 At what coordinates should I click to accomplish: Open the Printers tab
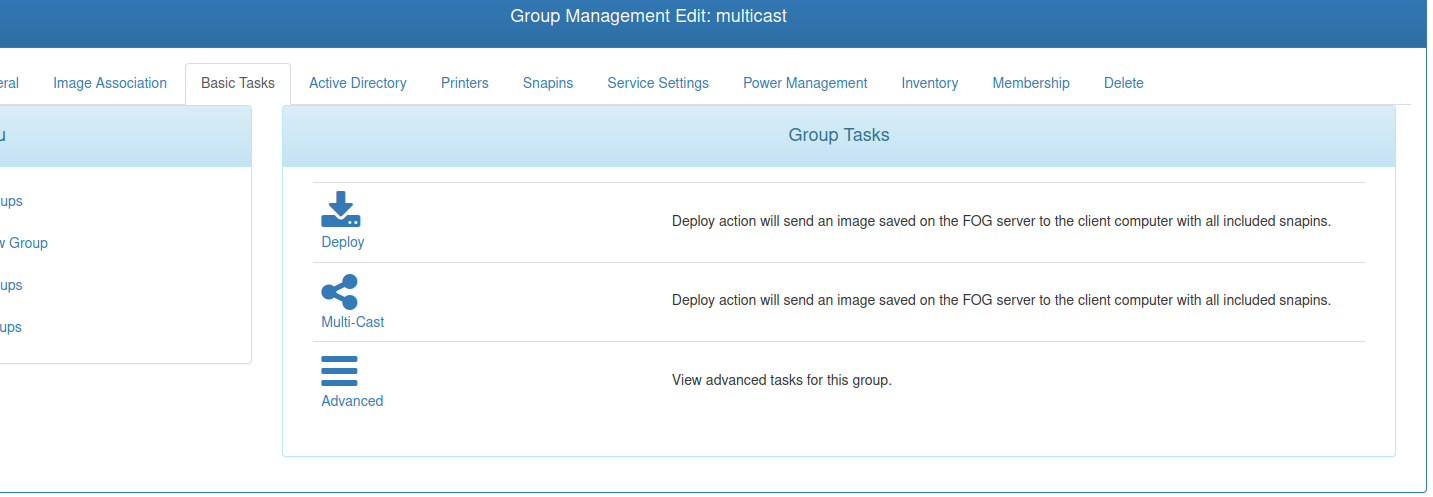(x=465, y=83)
